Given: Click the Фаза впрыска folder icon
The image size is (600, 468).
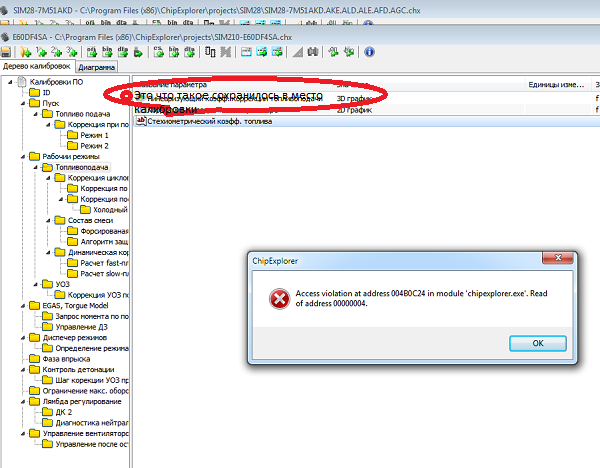Looking at the screenshot, I should click(x=33, y=359).
